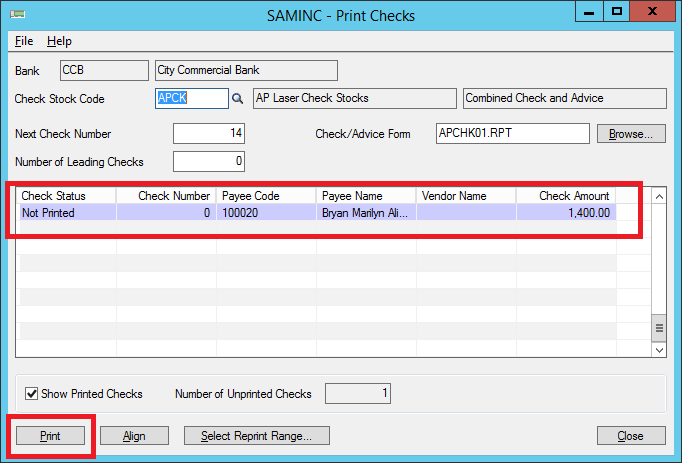682x463 pixels.
Task: Open the Help menu
Action: click(x=59, y=41)
